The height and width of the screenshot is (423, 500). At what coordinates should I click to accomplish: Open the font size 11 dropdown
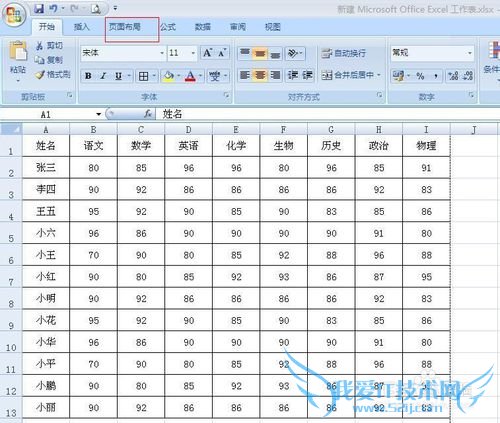tap(193, 53)
